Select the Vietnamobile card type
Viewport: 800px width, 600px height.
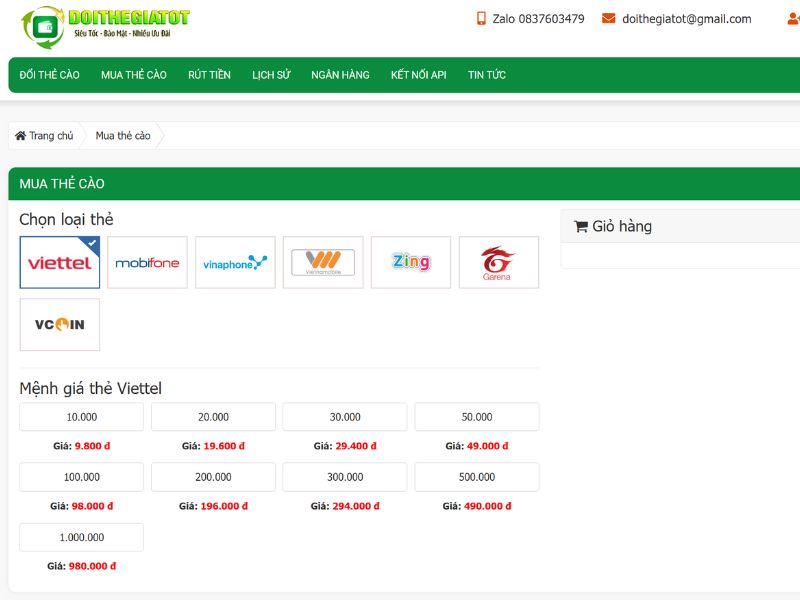pos(323,262)
